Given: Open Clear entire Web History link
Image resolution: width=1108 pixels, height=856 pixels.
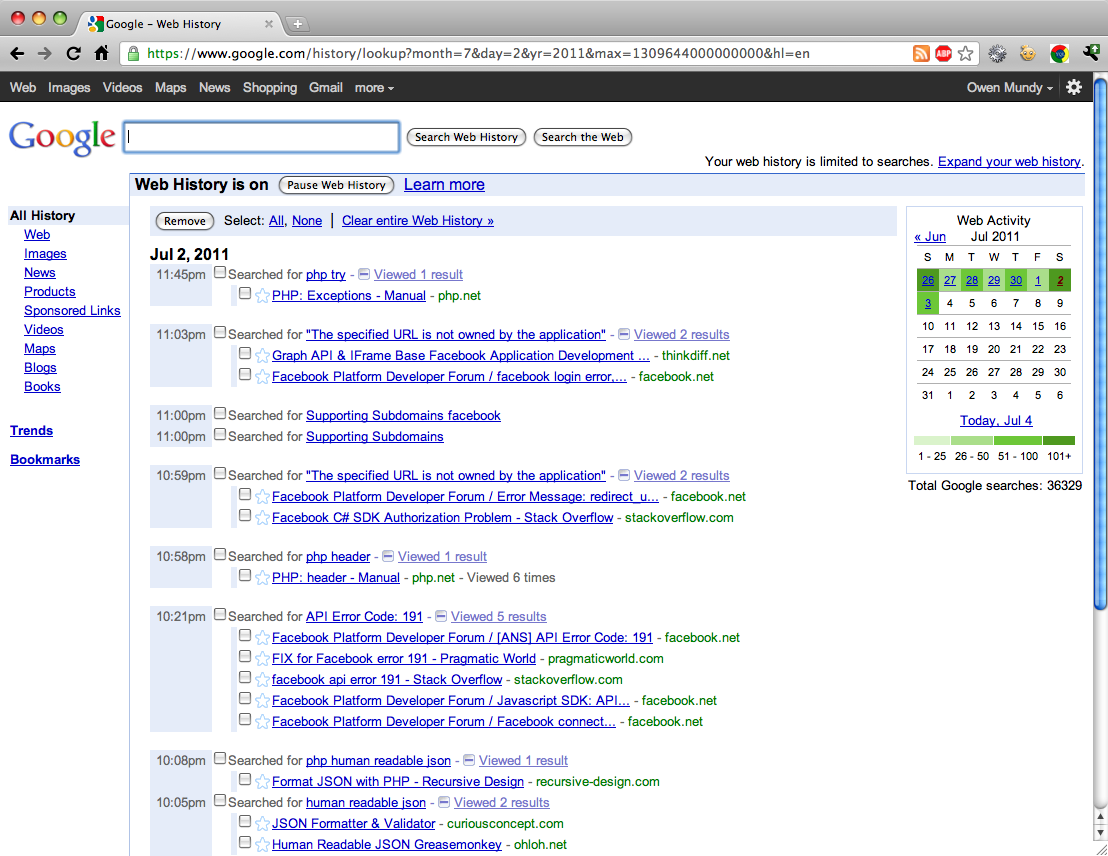Looking at the screenshot, I should (x=418, y=221).
